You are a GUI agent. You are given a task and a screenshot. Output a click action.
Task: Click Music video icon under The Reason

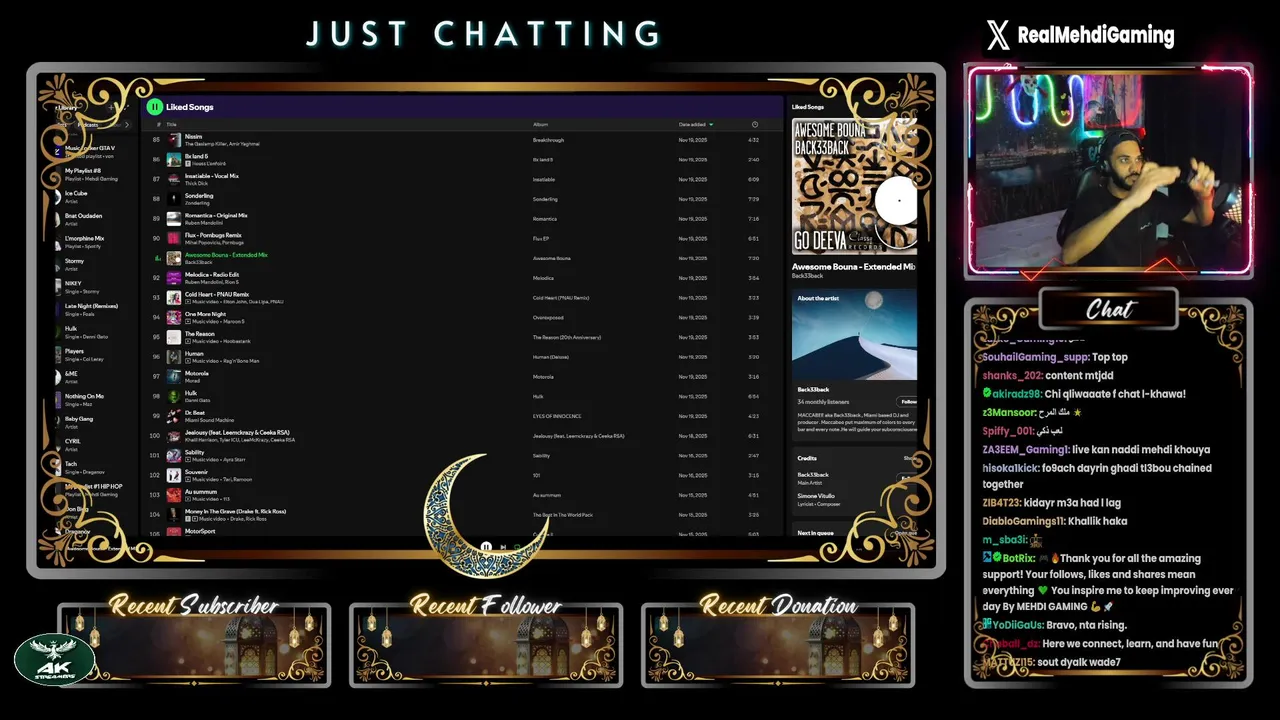(188, 341)
